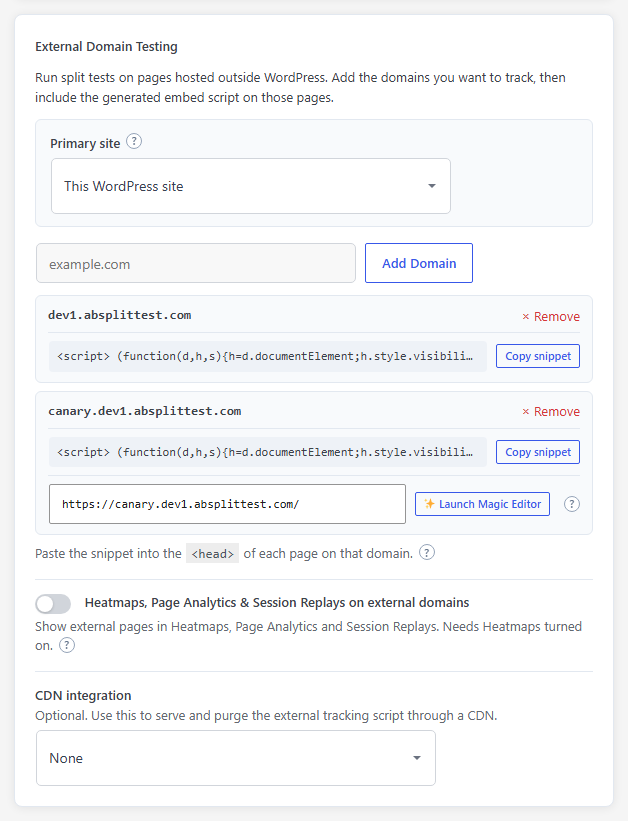Open help icon after 'of each page on that domain'
This screenshot has width=628, height=821.
click(x=427, y=553)
